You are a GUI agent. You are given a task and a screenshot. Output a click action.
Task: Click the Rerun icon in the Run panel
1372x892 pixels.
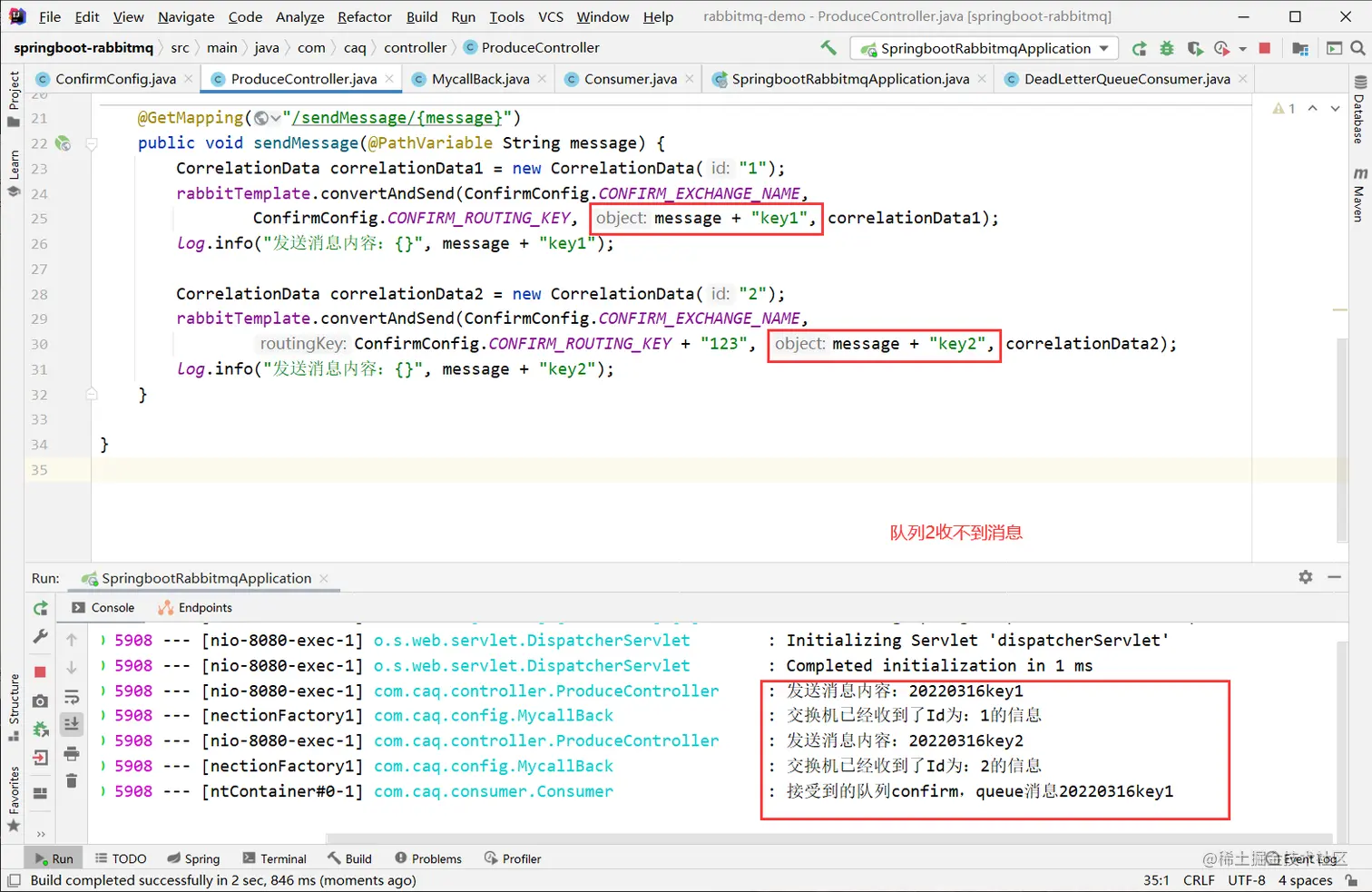click(40, 608)
